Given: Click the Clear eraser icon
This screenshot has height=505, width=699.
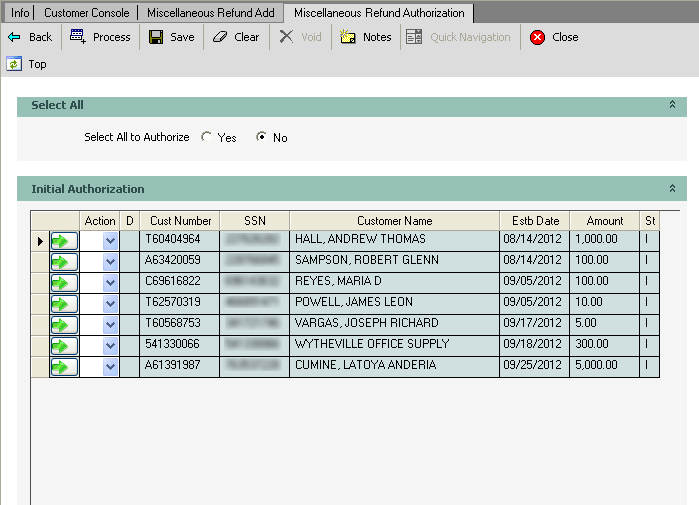Looking at the screenshot, I should [x=220, y=37].
